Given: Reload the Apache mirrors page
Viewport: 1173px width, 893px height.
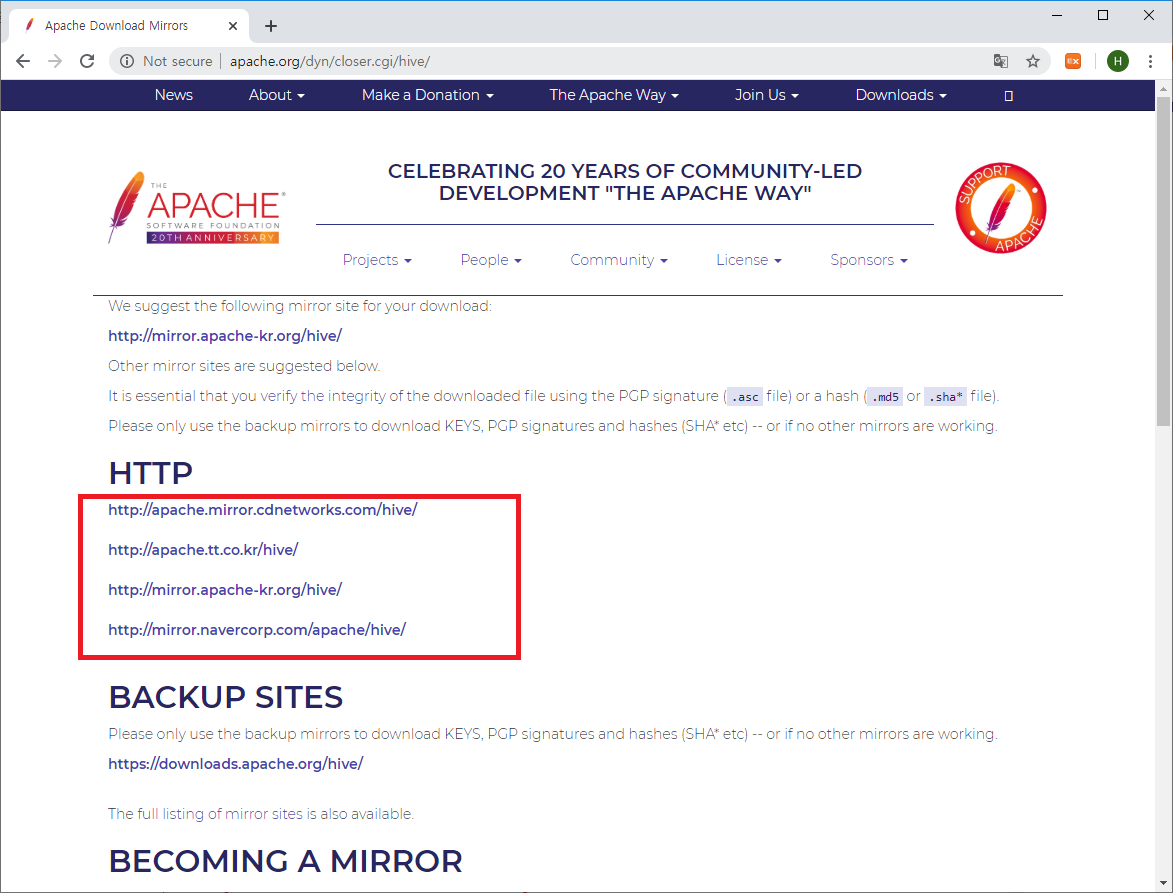Looking at the screenshot, I should 87,61.
